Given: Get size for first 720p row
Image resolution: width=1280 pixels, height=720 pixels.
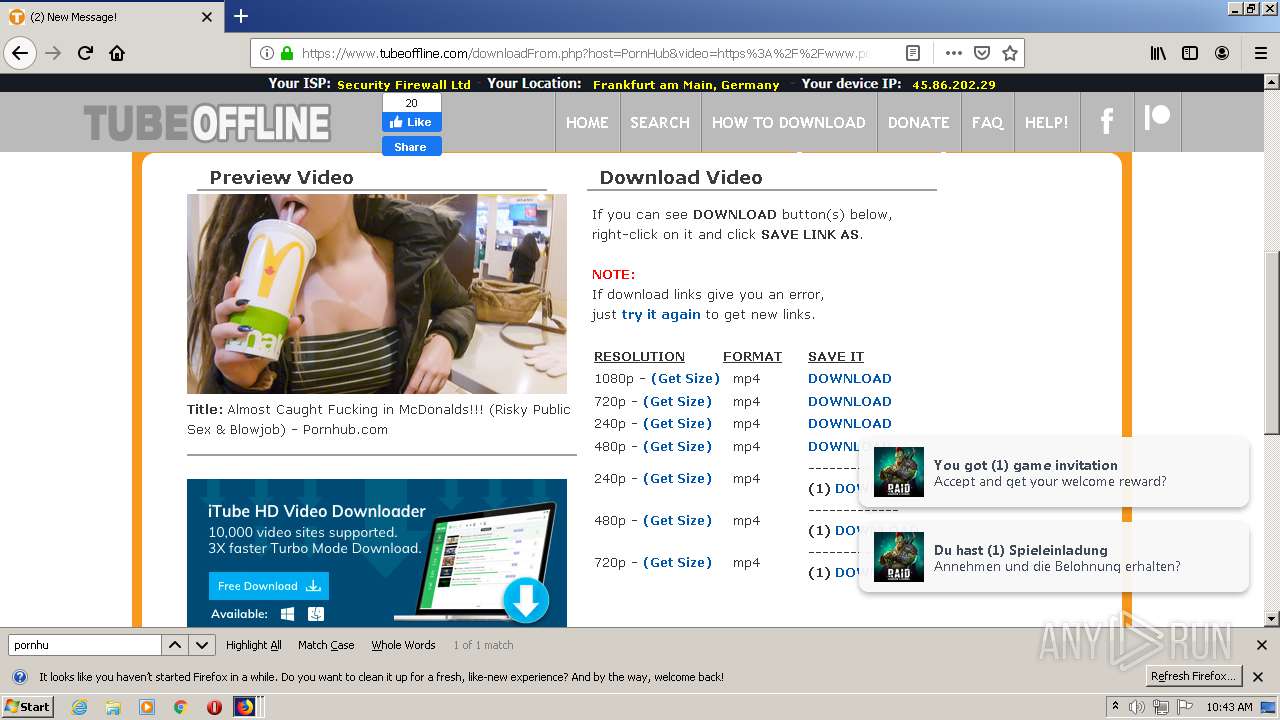Looking at the screenshot, I should pyautogui.click(x=678, y=401).
